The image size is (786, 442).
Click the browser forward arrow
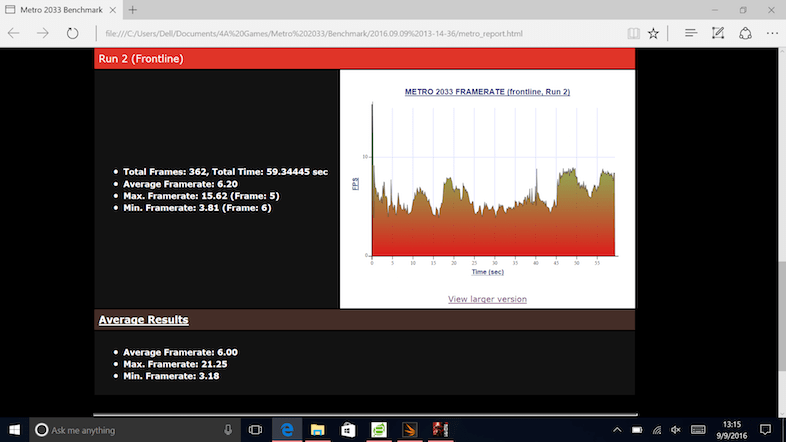43,34
